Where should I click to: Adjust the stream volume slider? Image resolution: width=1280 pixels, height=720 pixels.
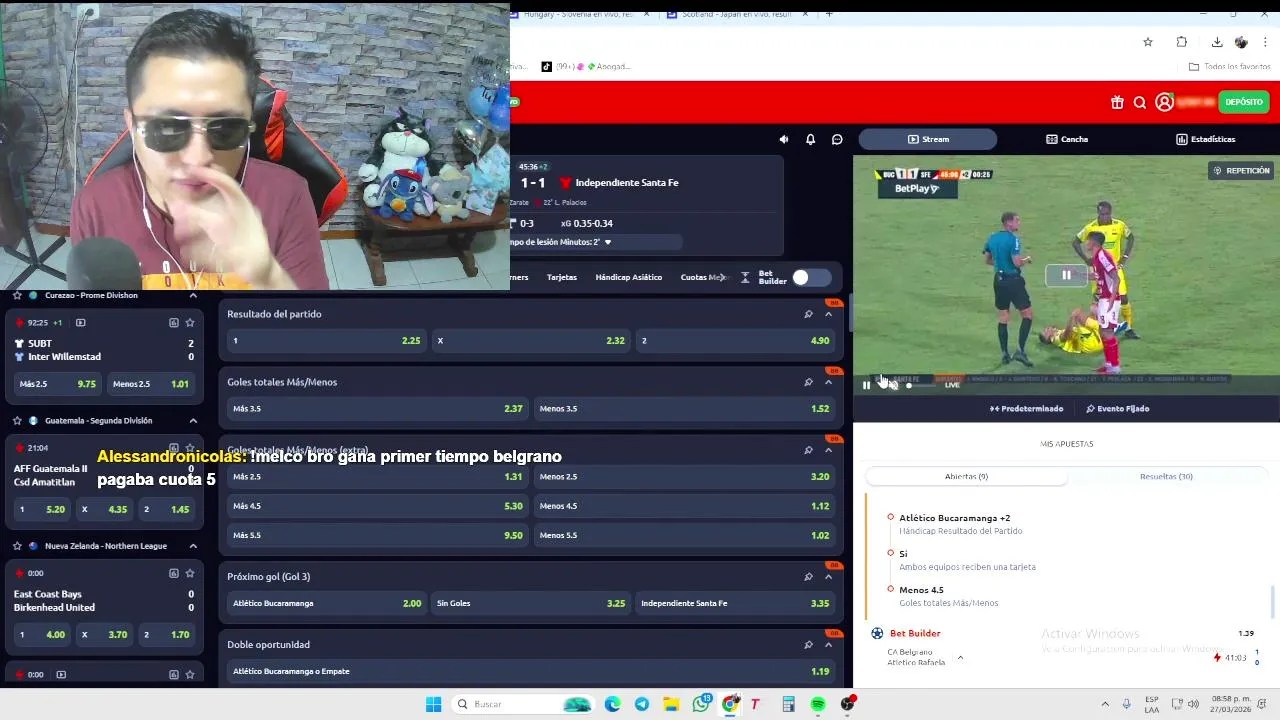(x=922, y=385)
